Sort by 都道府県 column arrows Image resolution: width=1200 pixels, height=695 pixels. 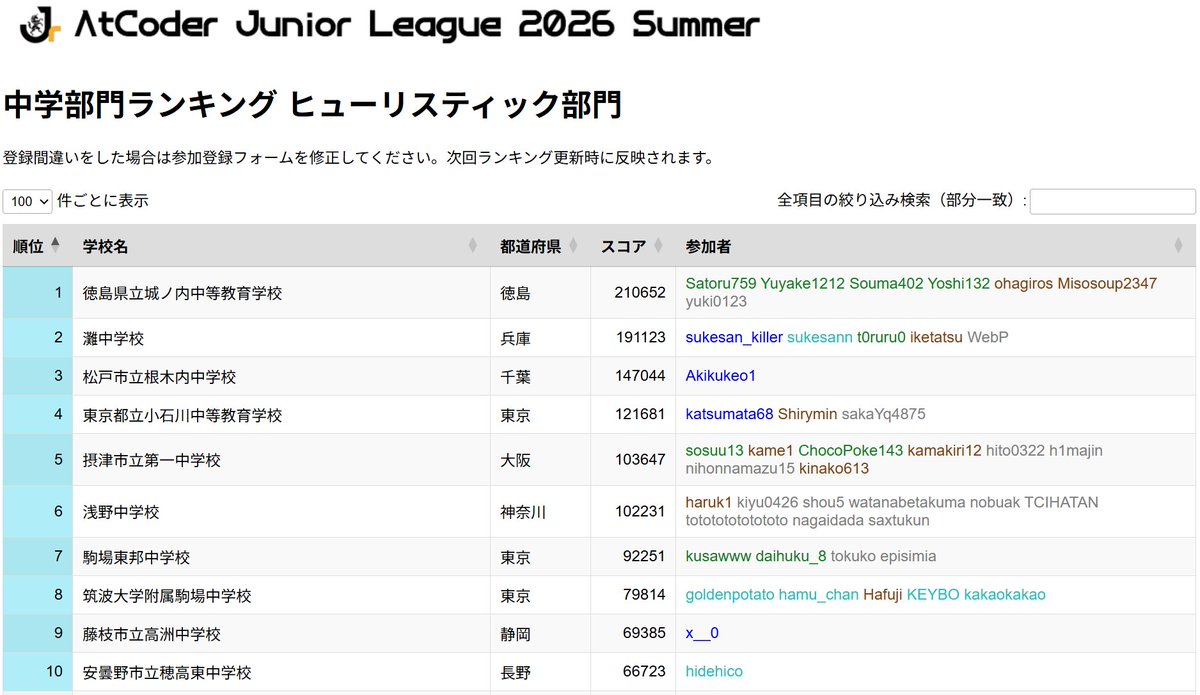pos(574,245)
